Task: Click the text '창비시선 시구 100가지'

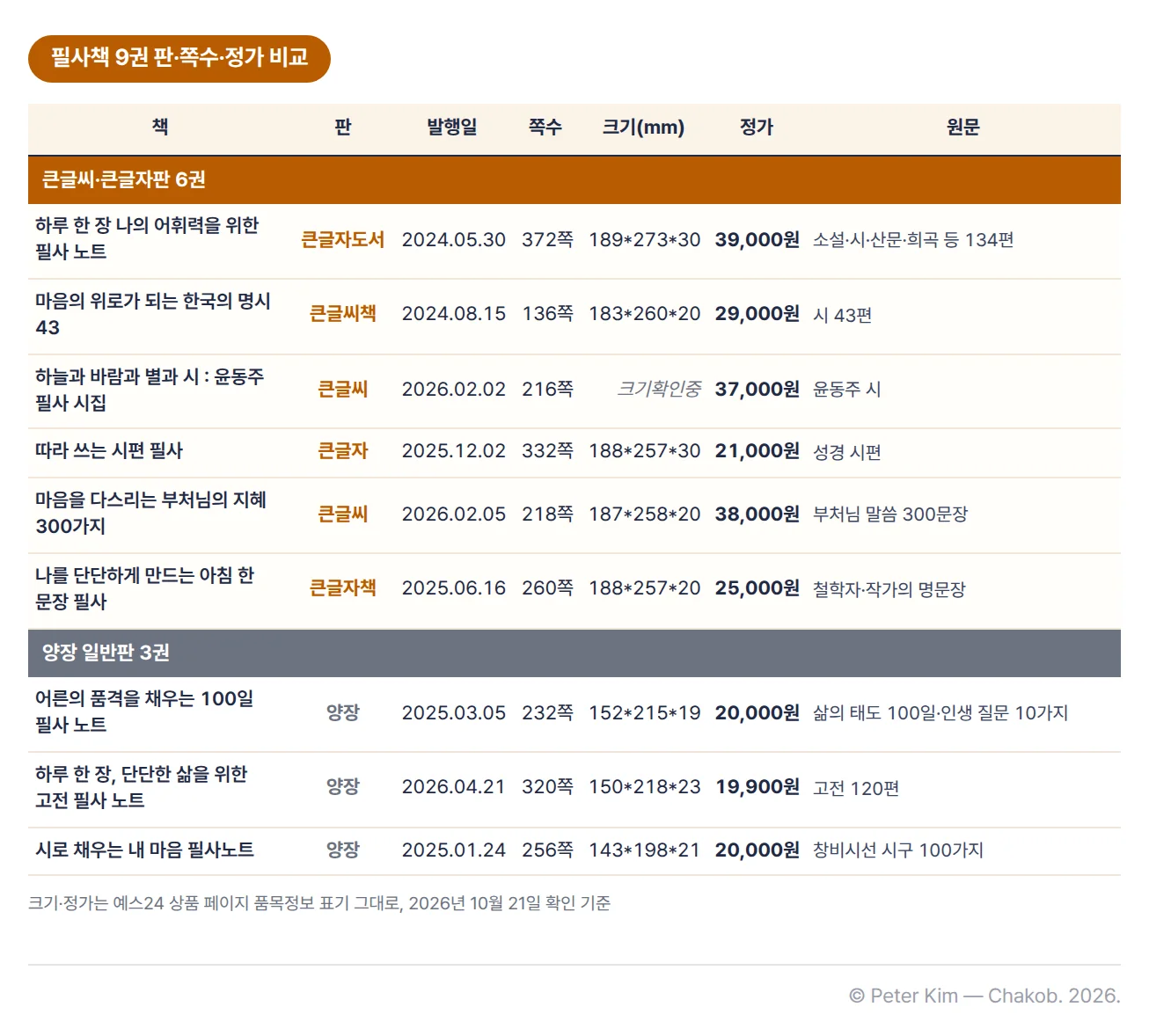Action: 898,850
